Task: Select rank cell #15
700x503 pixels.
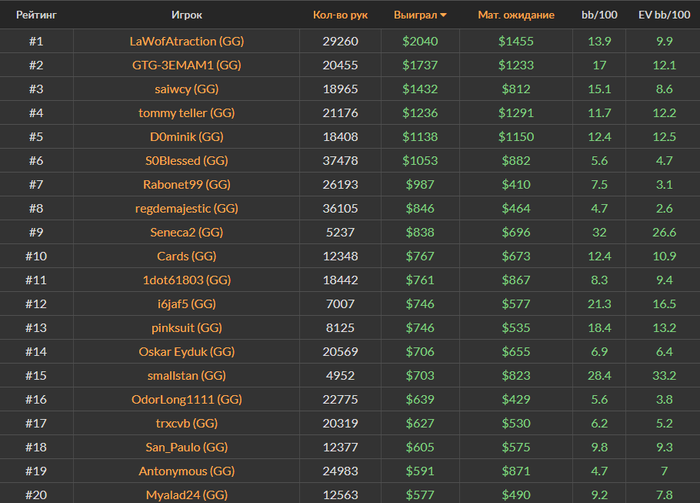Action: point(37,376)
